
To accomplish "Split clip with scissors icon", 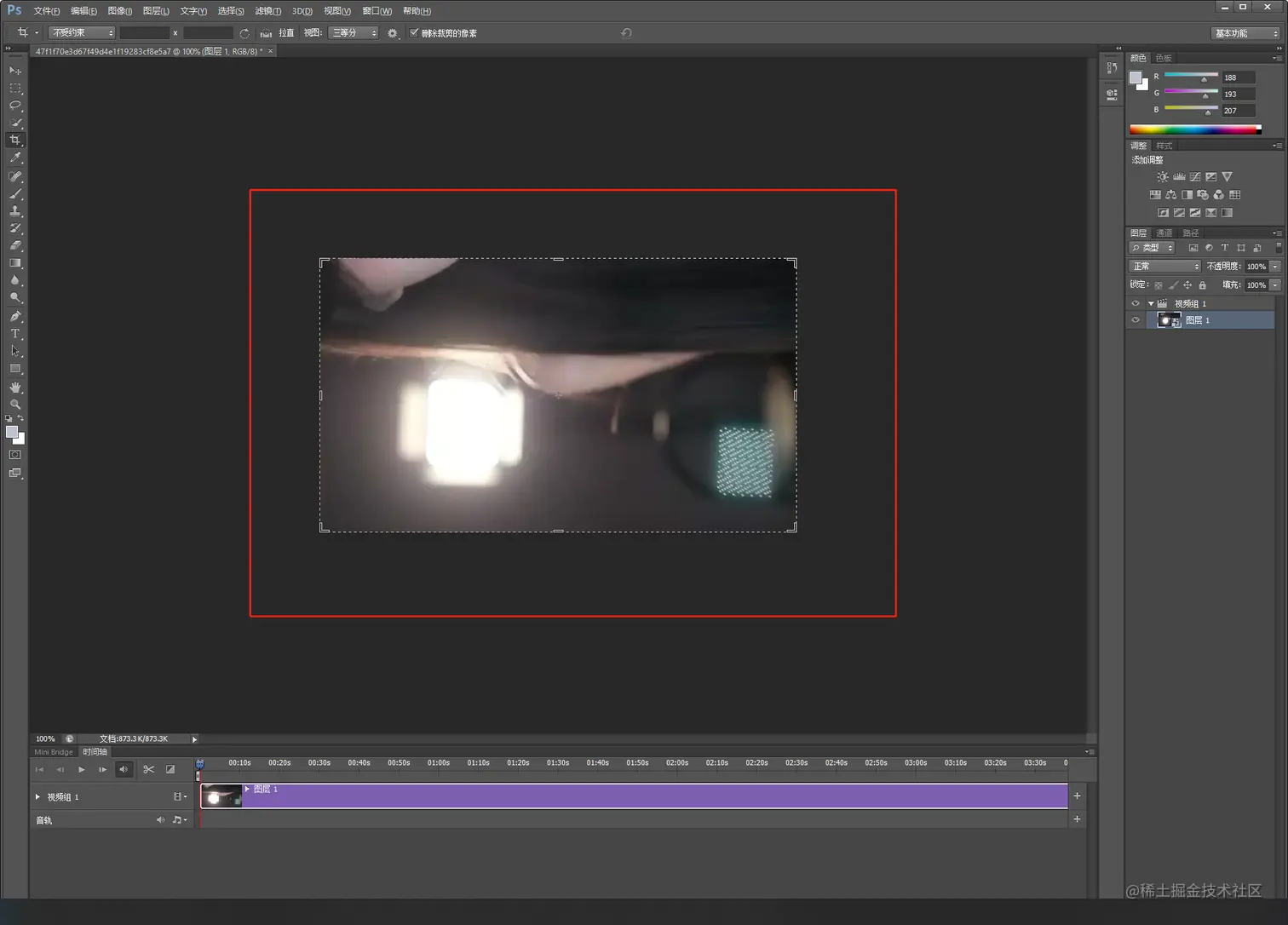I will click(149, 769).
